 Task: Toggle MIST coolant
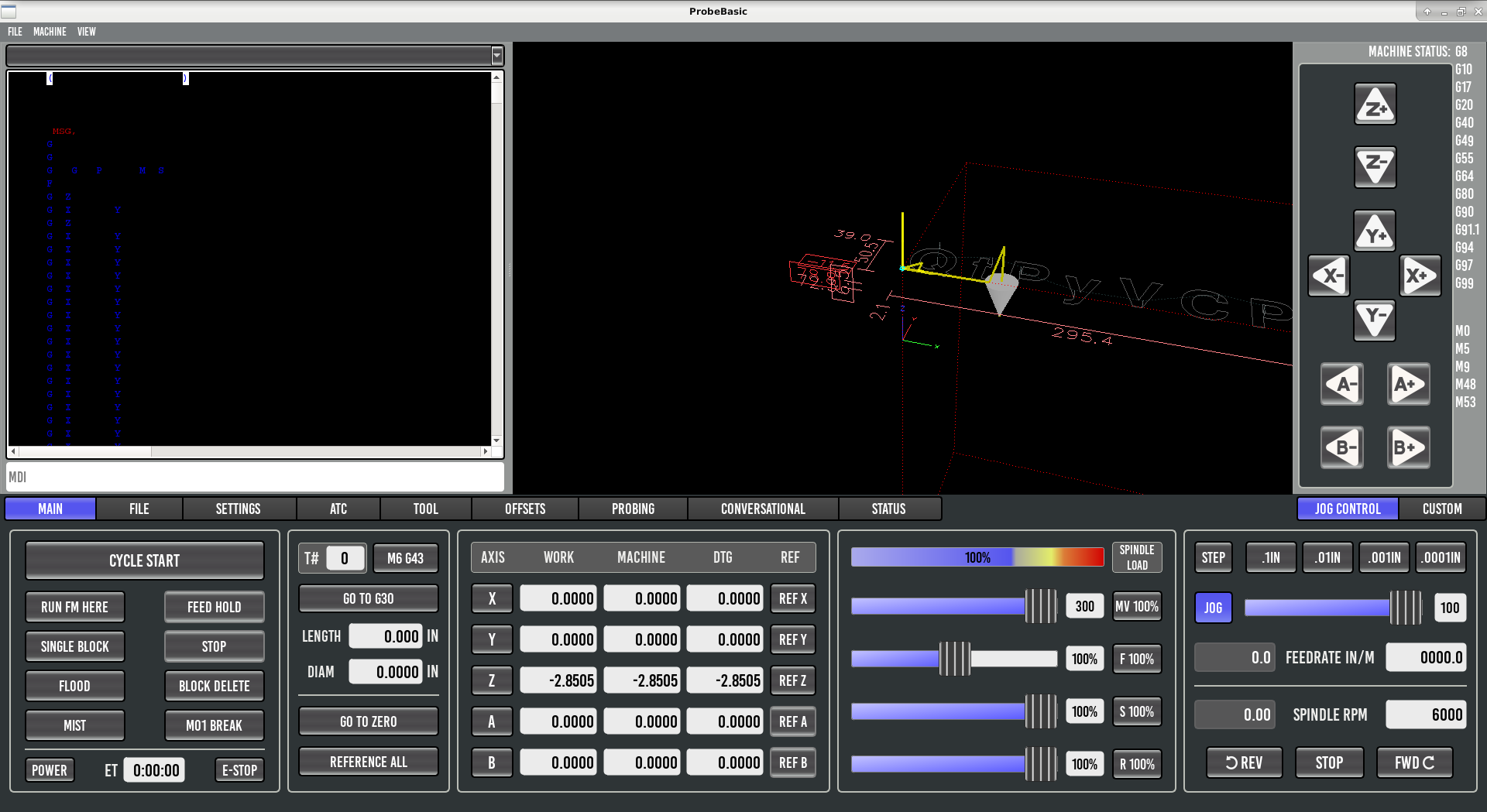[x=74, y=725]
